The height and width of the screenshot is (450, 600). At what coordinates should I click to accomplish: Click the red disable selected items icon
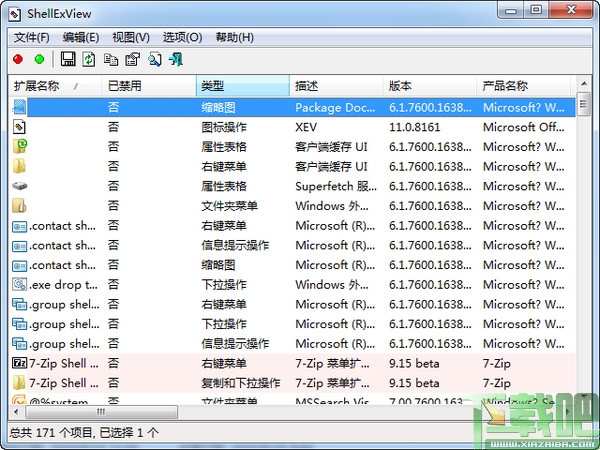click(x=18, y=59)
